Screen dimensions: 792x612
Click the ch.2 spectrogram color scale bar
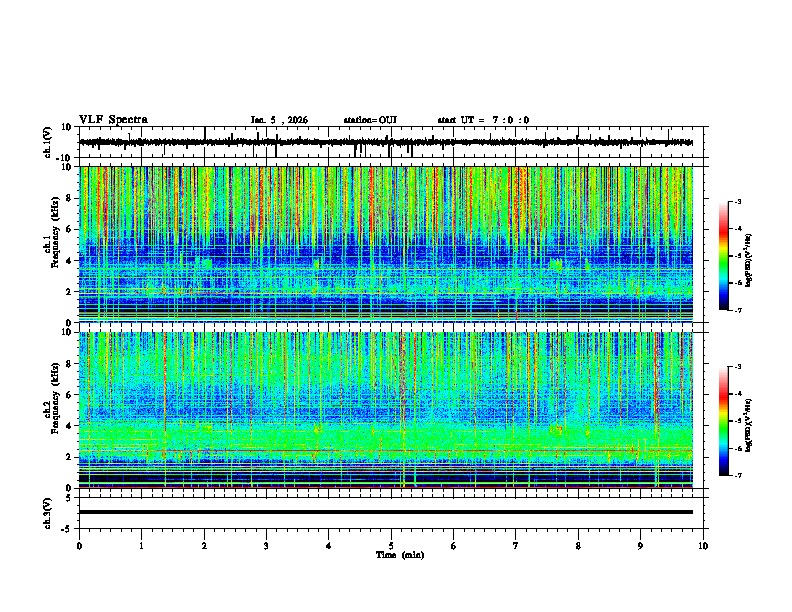point(724,421)
